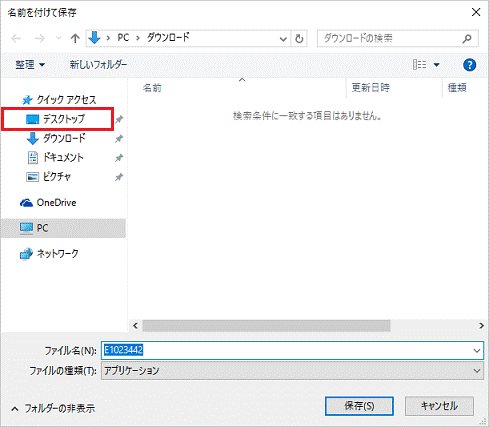The width and height of the screenshot is (489, 427).
Task: Open the 整理 menu
Action: click(x=30, y=65)
